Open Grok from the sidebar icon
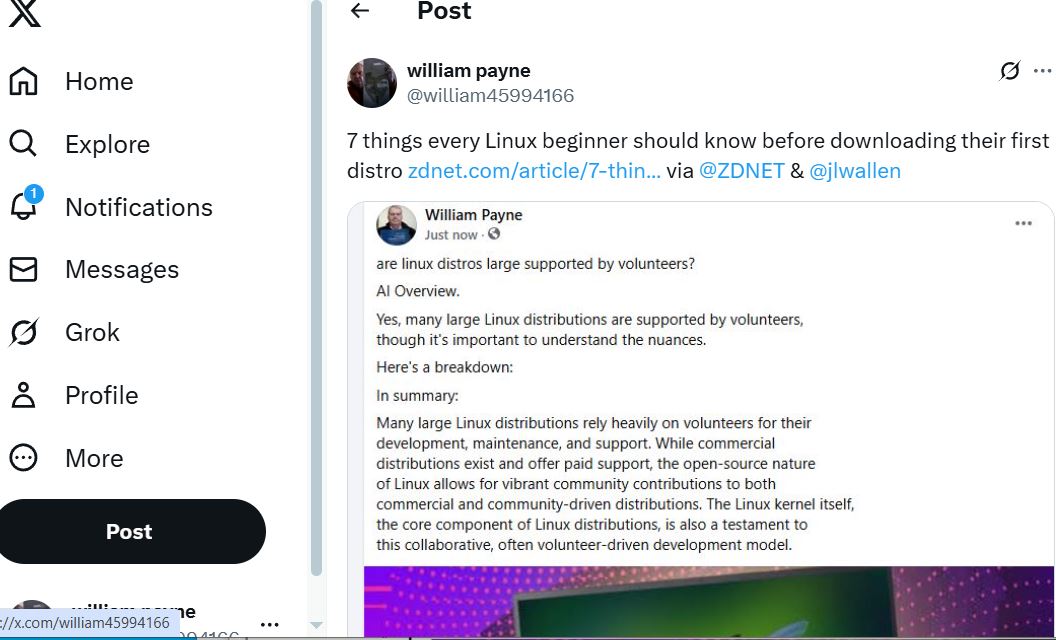 coord(23,332)
